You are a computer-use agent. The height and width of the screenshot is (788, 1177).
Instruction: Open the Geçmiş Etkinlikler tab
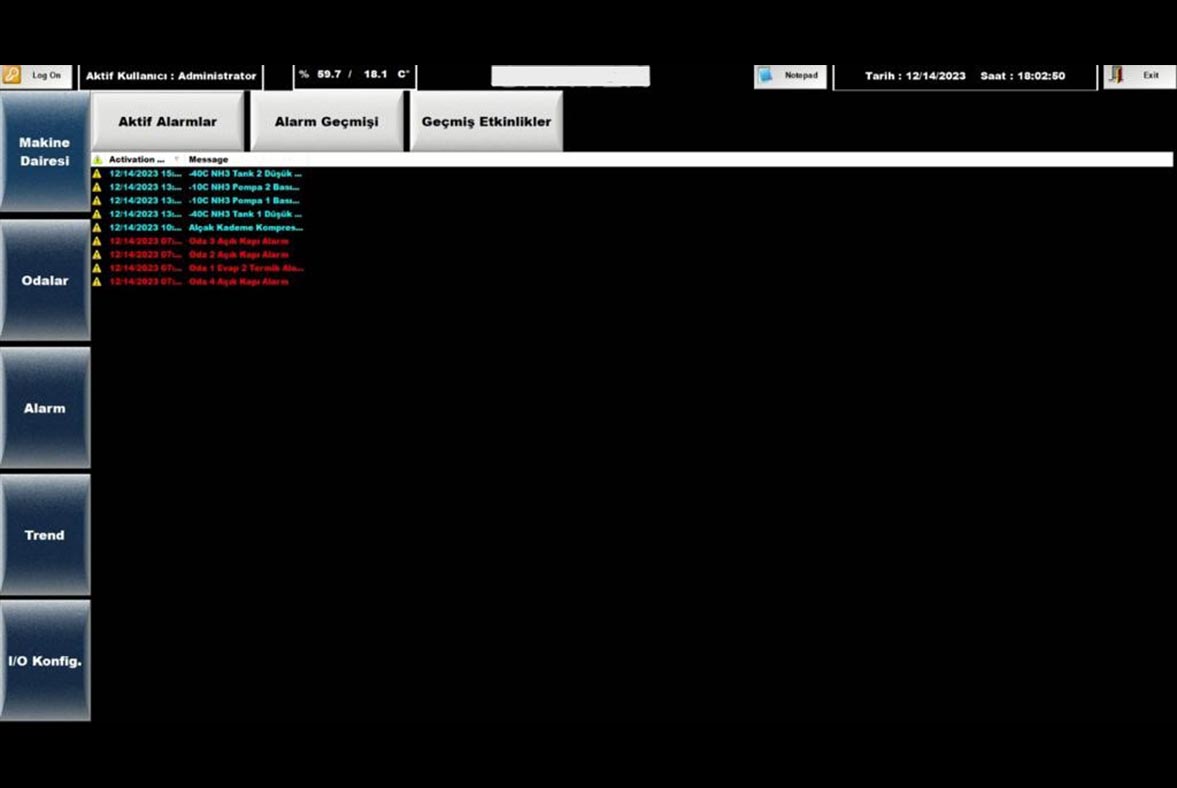click(x=486, y=122)
